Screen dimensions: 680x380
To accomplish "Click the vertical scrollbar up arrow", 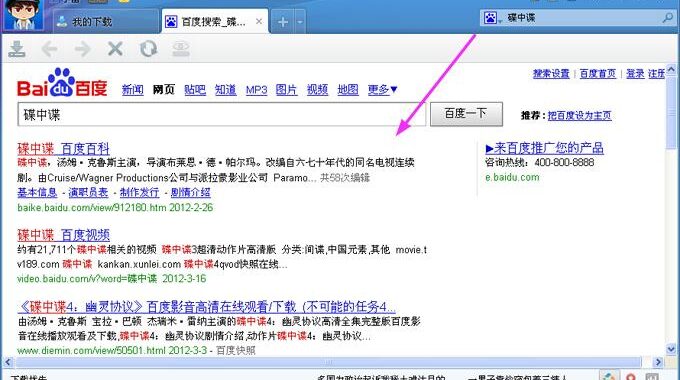I will click(671, 69).
